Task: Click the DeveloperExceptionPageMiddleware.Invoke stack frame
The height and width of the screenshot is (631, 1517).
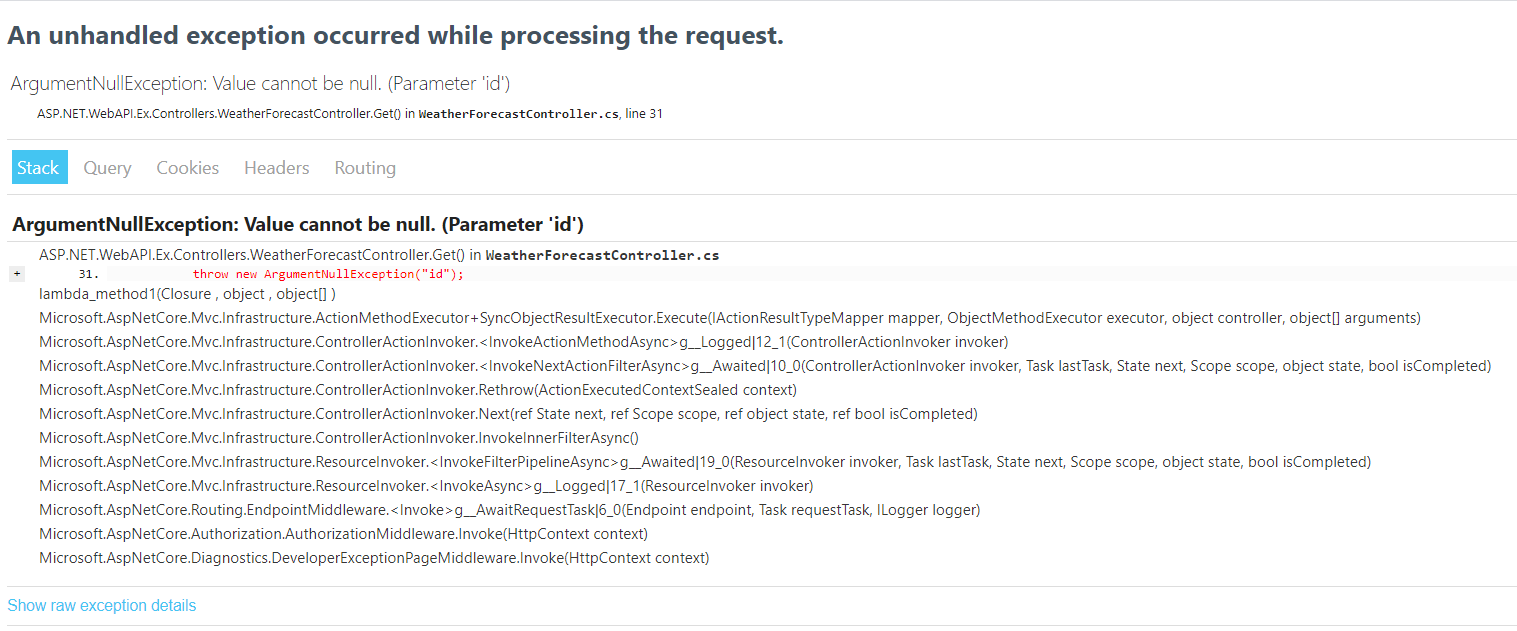Action: tap(374, 558)
